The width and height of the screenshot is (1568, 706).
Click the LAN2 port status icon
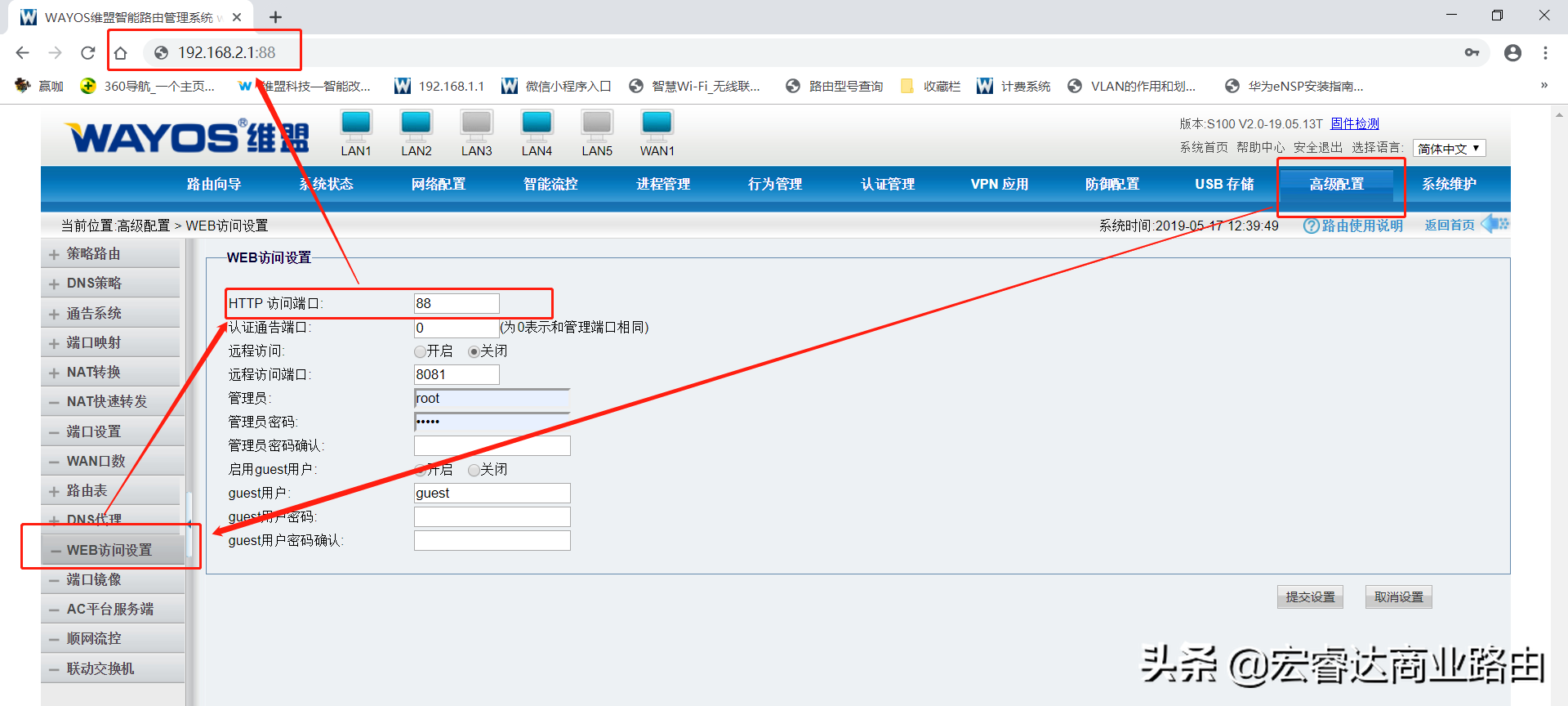pyautogui.click(x=416, y=125)
